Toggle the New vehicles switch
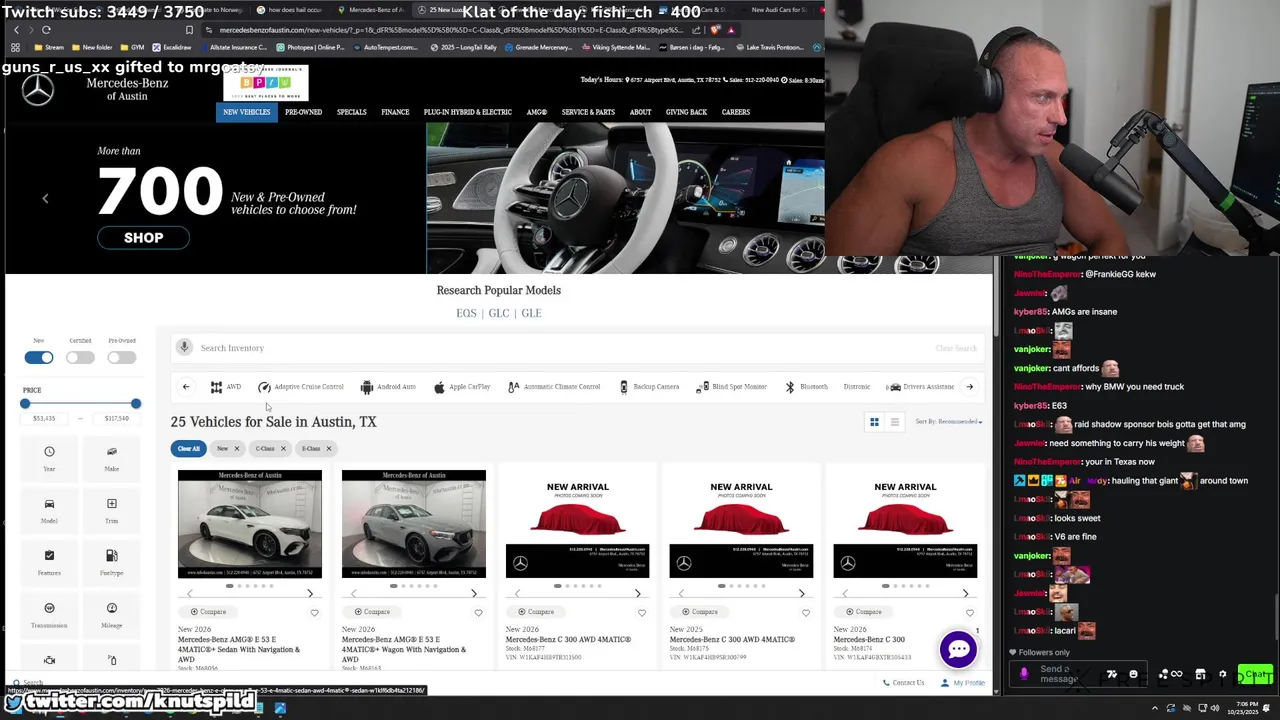1280x720 pixels. [x=39, y=357]
